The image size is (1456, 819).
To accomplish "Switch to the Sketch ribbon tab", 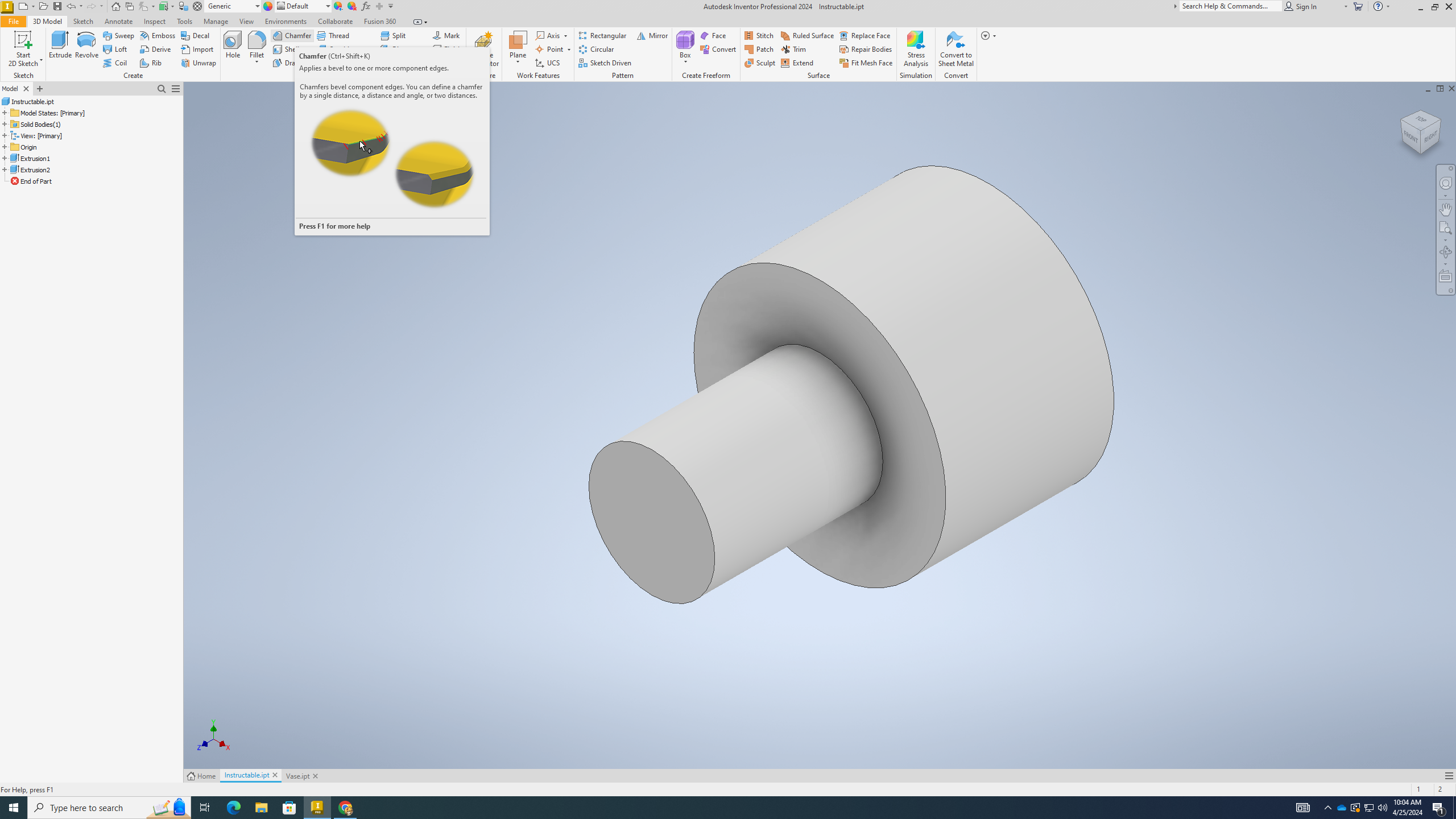I will (83, 21).
